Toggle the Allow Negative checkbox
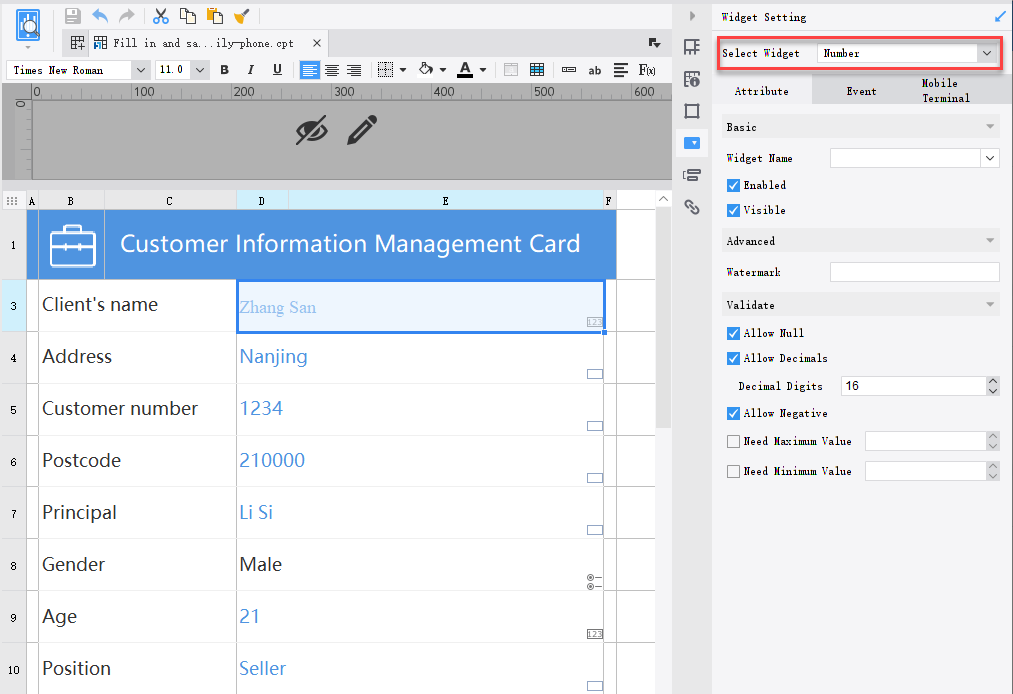 [733, 414]
